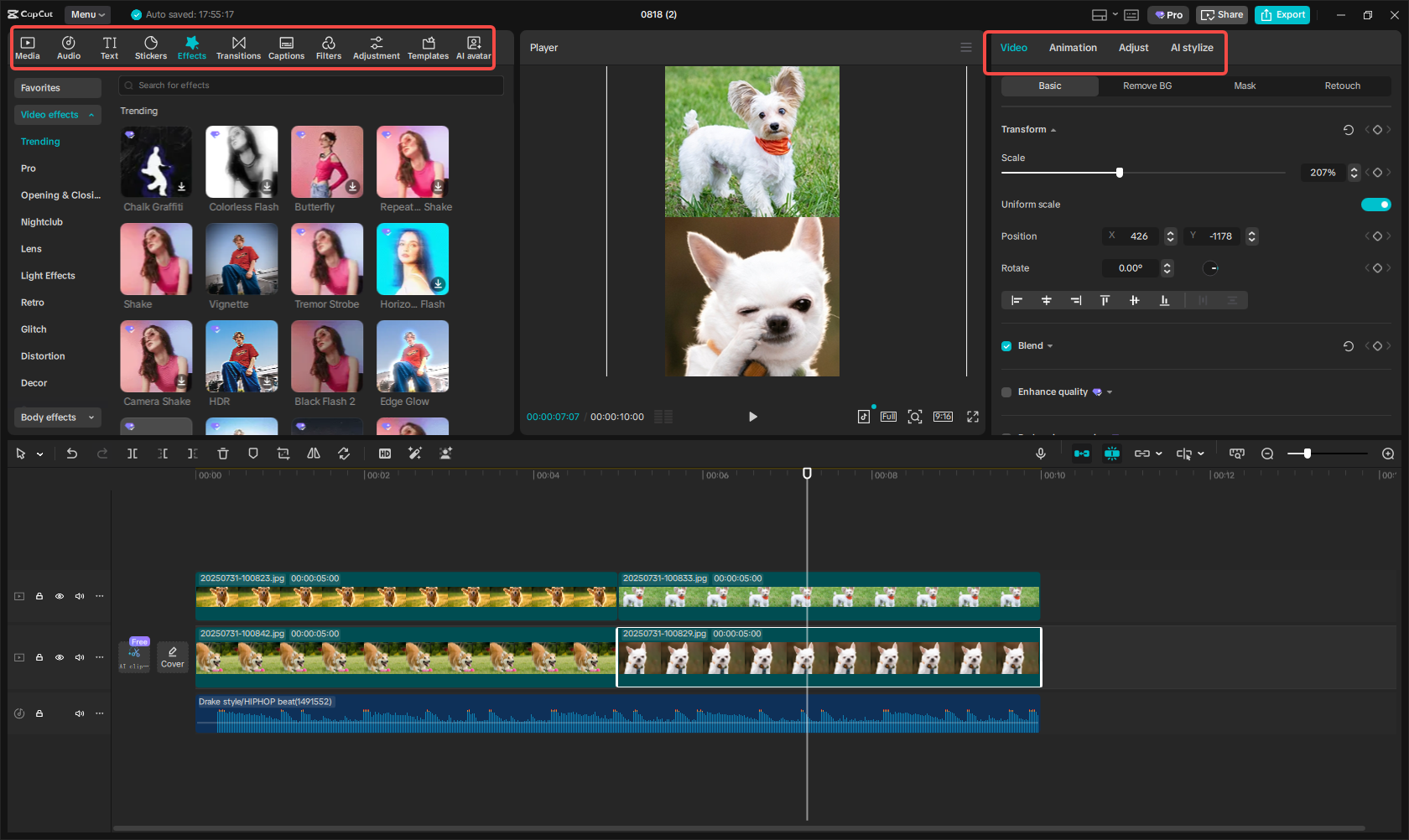This screenshot has width=1409, height=840.
Task: Open the Body effects category dropdown
Action: tap(57, 417)
